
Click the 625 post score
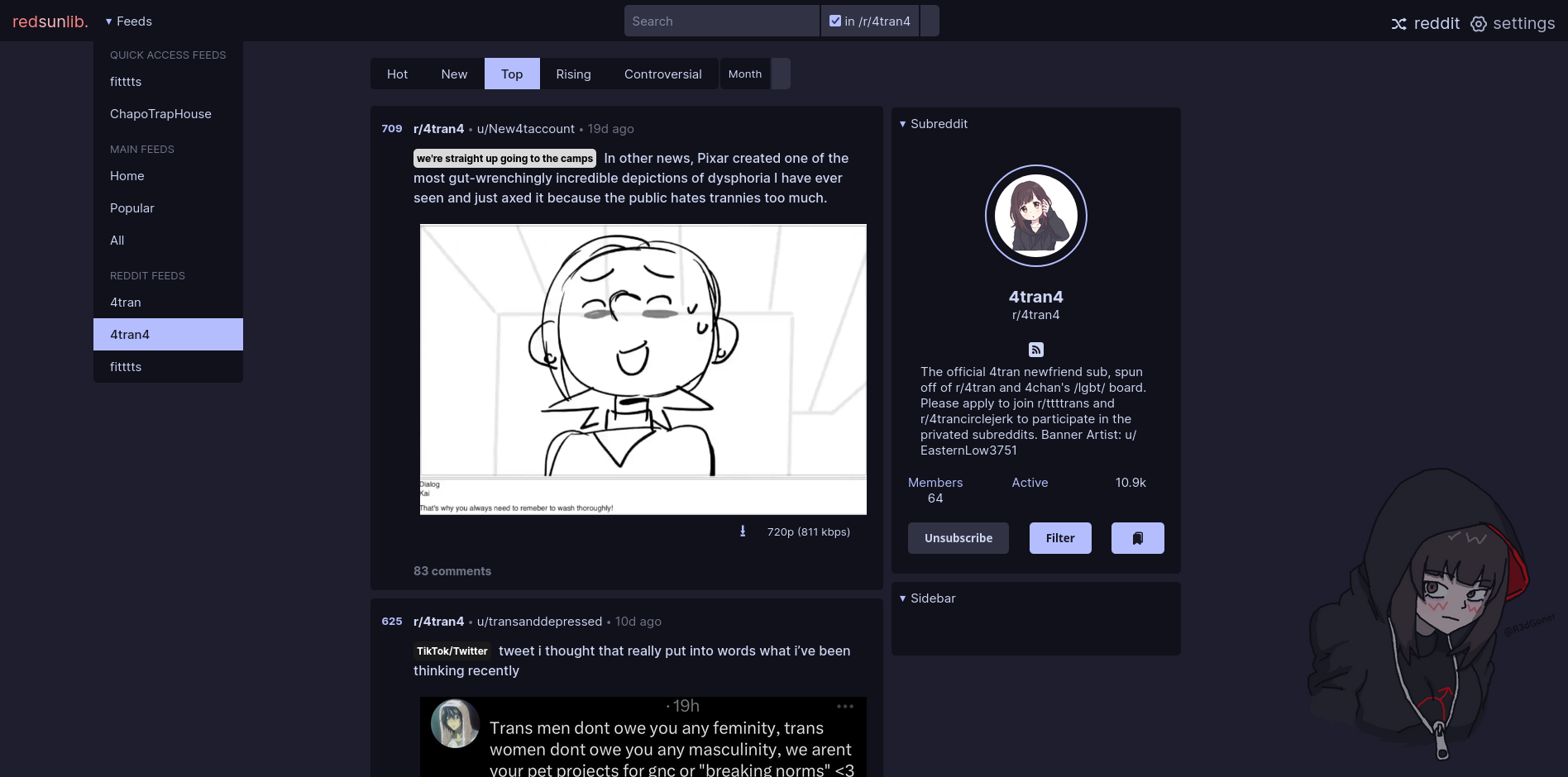392,622
